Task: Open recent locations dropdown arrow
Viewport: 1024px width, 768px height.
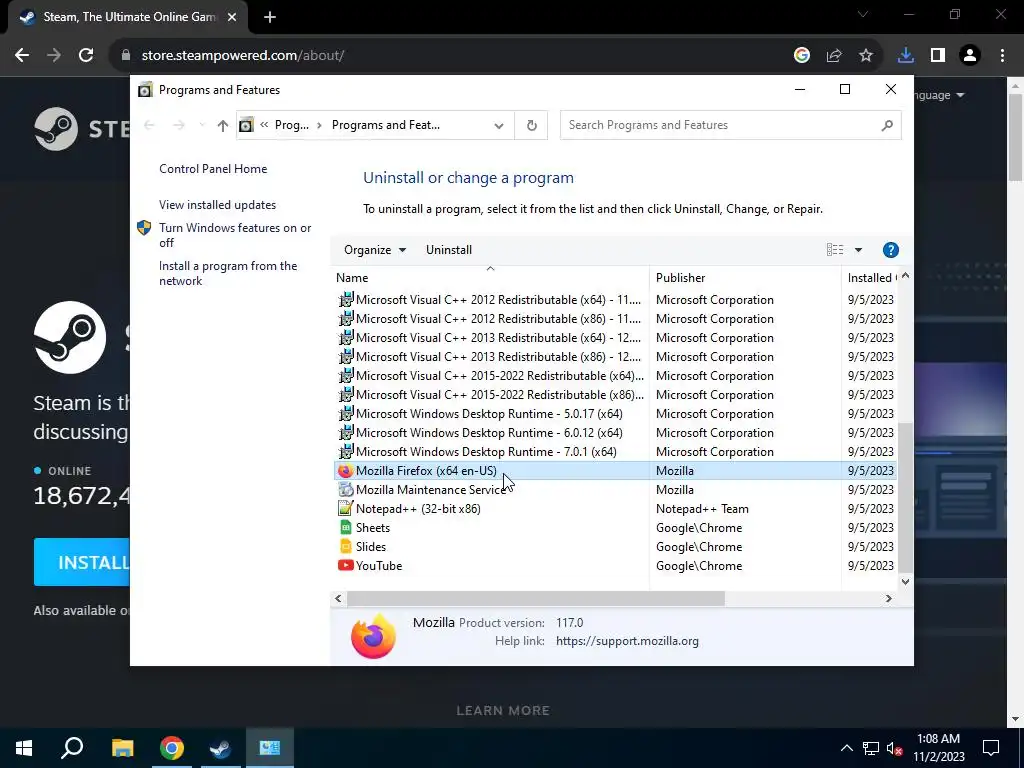Action: pyautogui.click(x=202, y=125)
